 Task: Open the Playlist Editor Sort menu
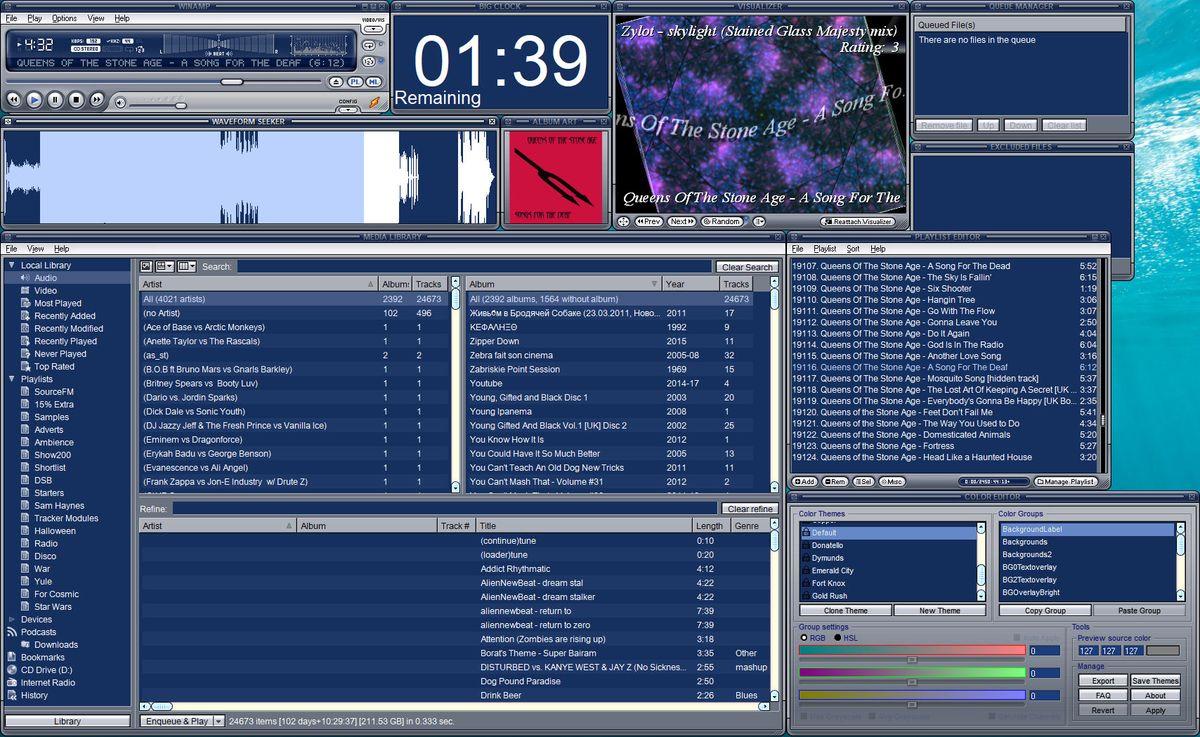tap(853, 249)
